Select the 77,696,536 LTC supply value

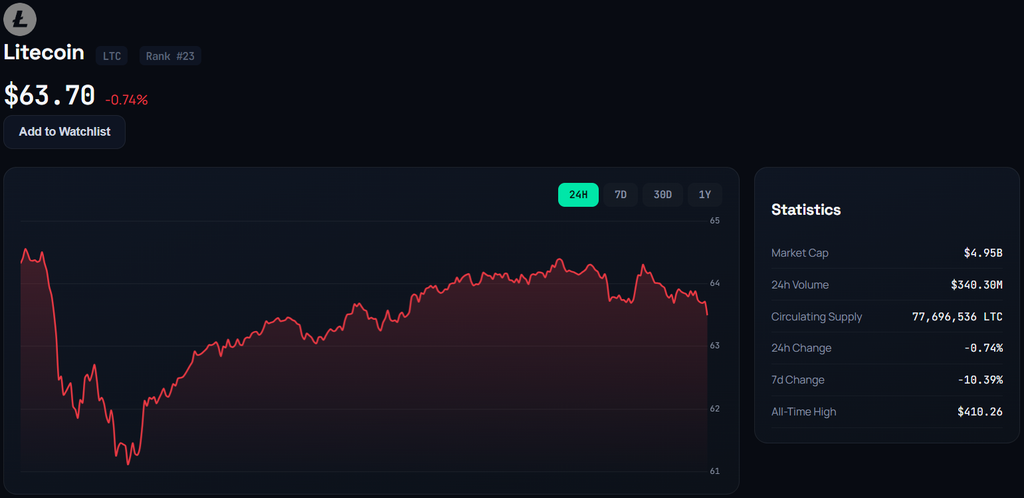(957, 317)
